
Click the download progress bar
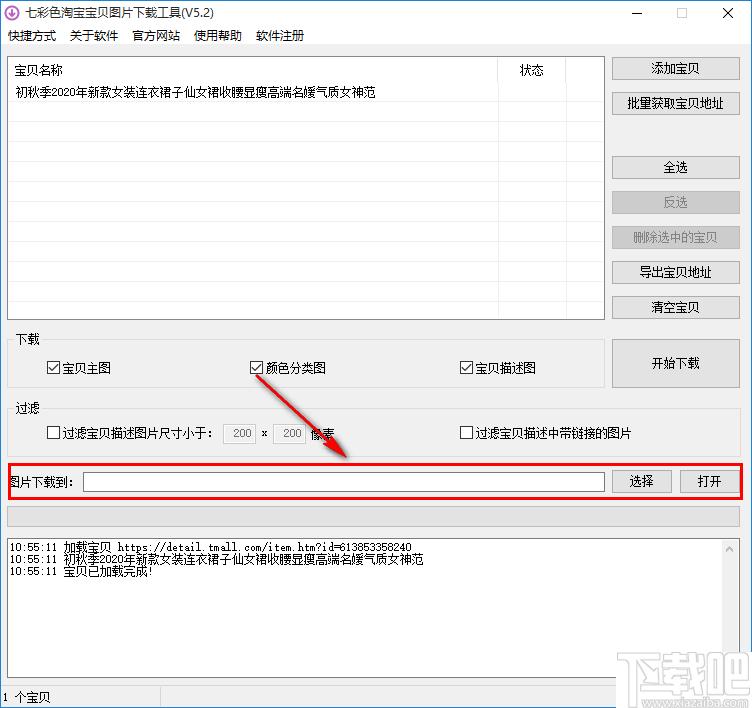(x=373, y=517)
